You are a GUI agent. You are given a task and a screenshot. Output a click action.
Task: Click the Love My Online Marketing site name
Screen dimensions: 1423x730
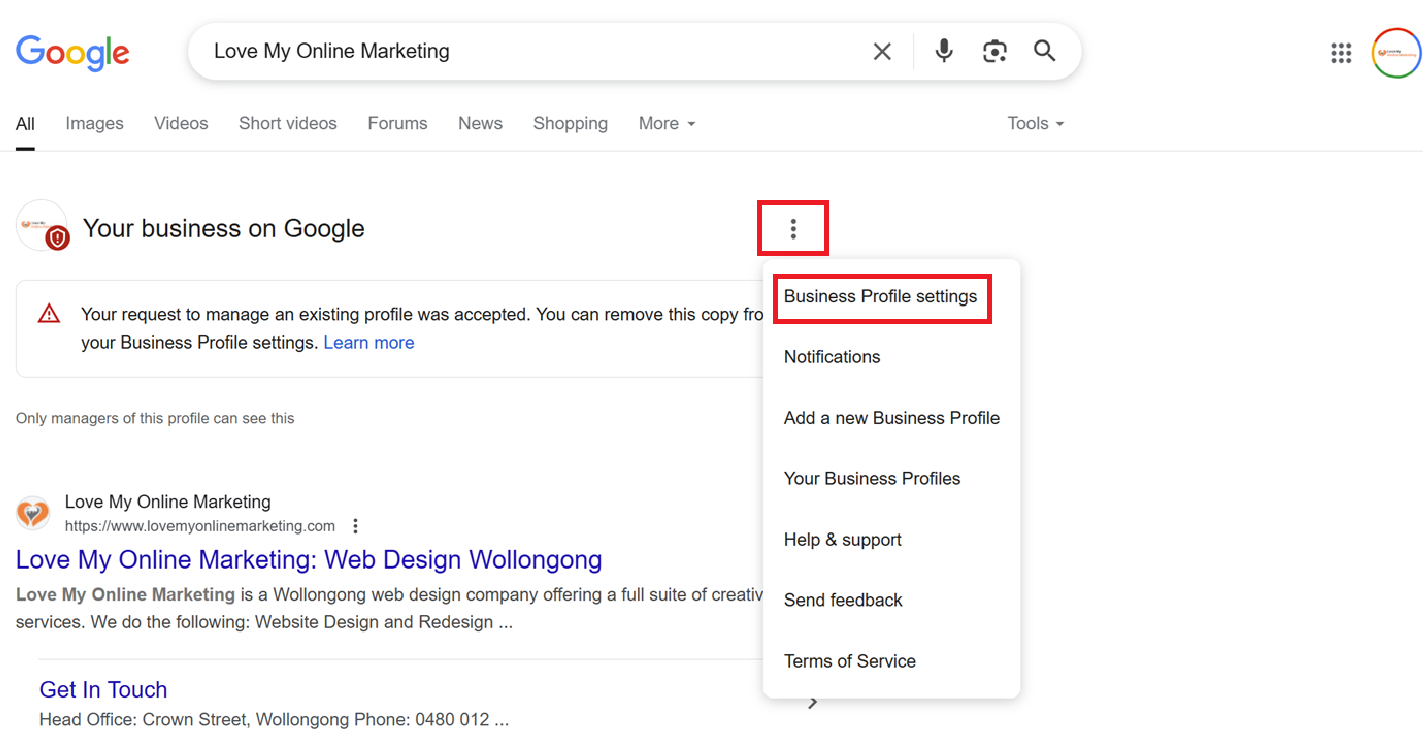tap(168, 502)
